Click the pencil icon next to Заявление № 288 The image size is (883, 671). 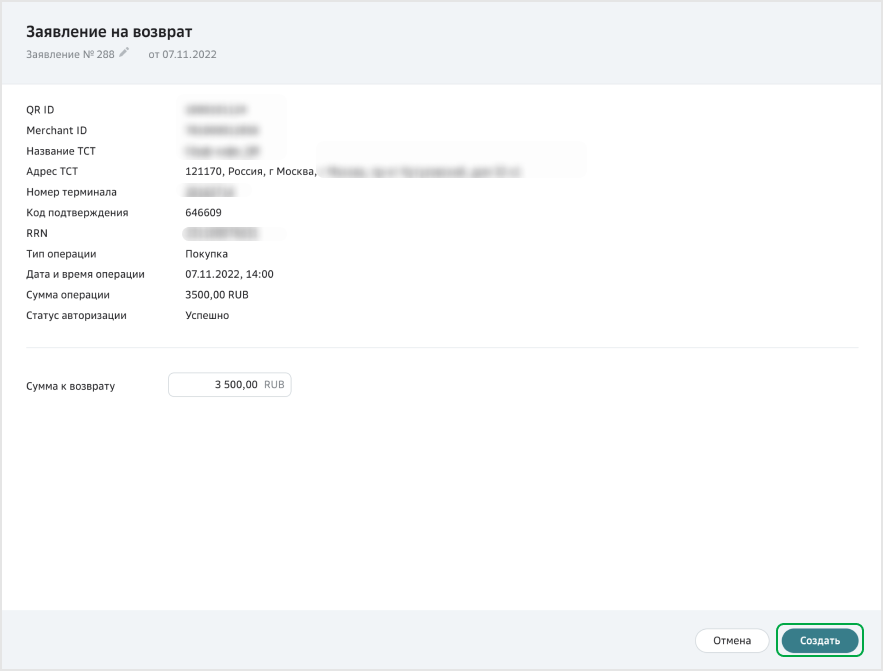[124, 53]
